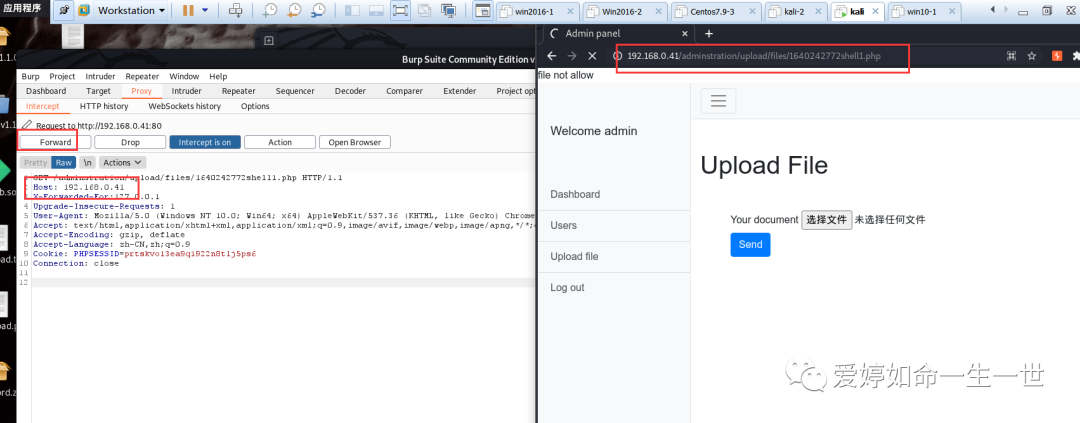Toggle the Intercept is on button

[x=205, y=142]
